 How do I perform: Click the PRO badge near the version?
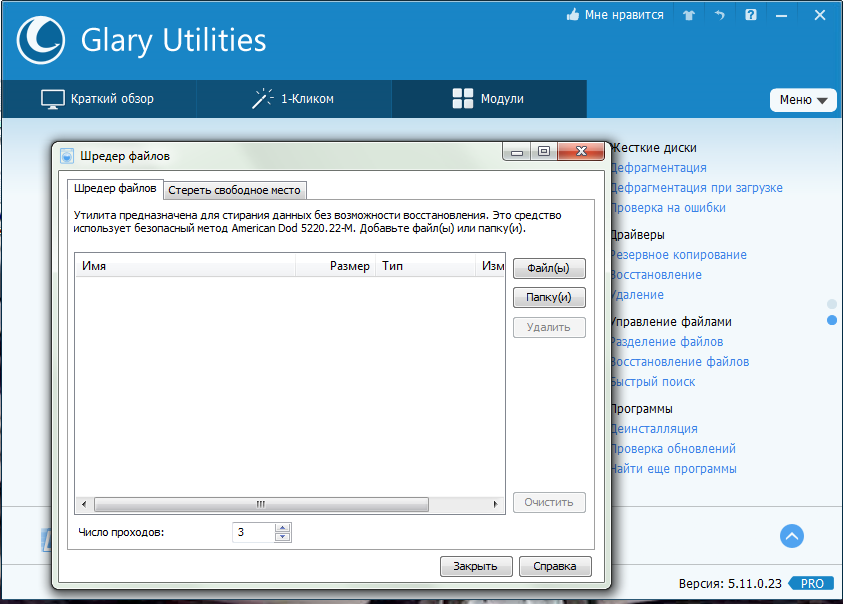pyautogui.click(x=811, y=583)
